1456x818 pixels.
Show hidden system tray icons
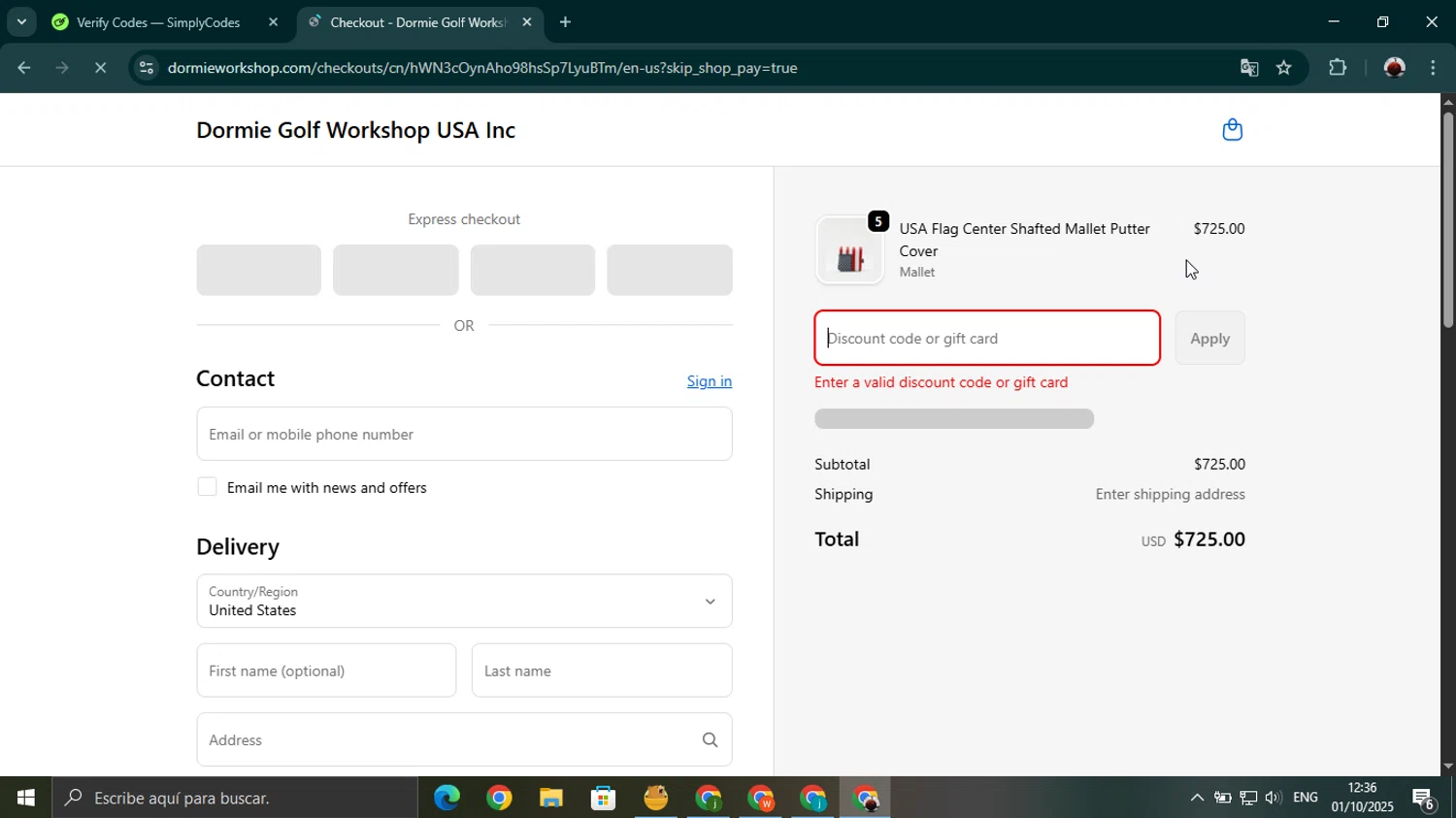[x=1197, y=798]
